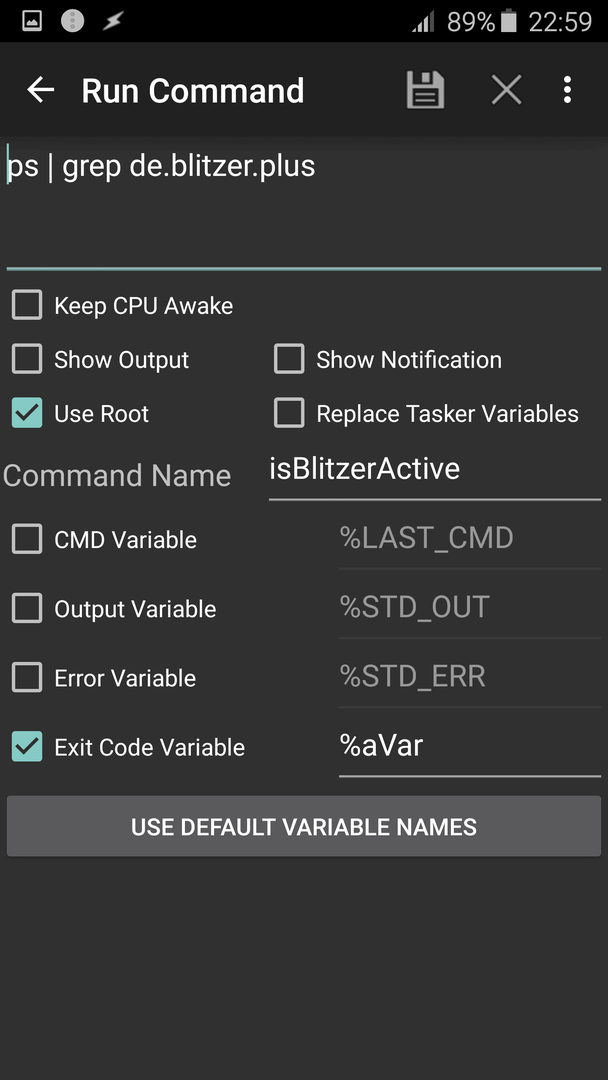Tap the image notification icon in status bar
The image size is (608, 1080).
(32, 21)
